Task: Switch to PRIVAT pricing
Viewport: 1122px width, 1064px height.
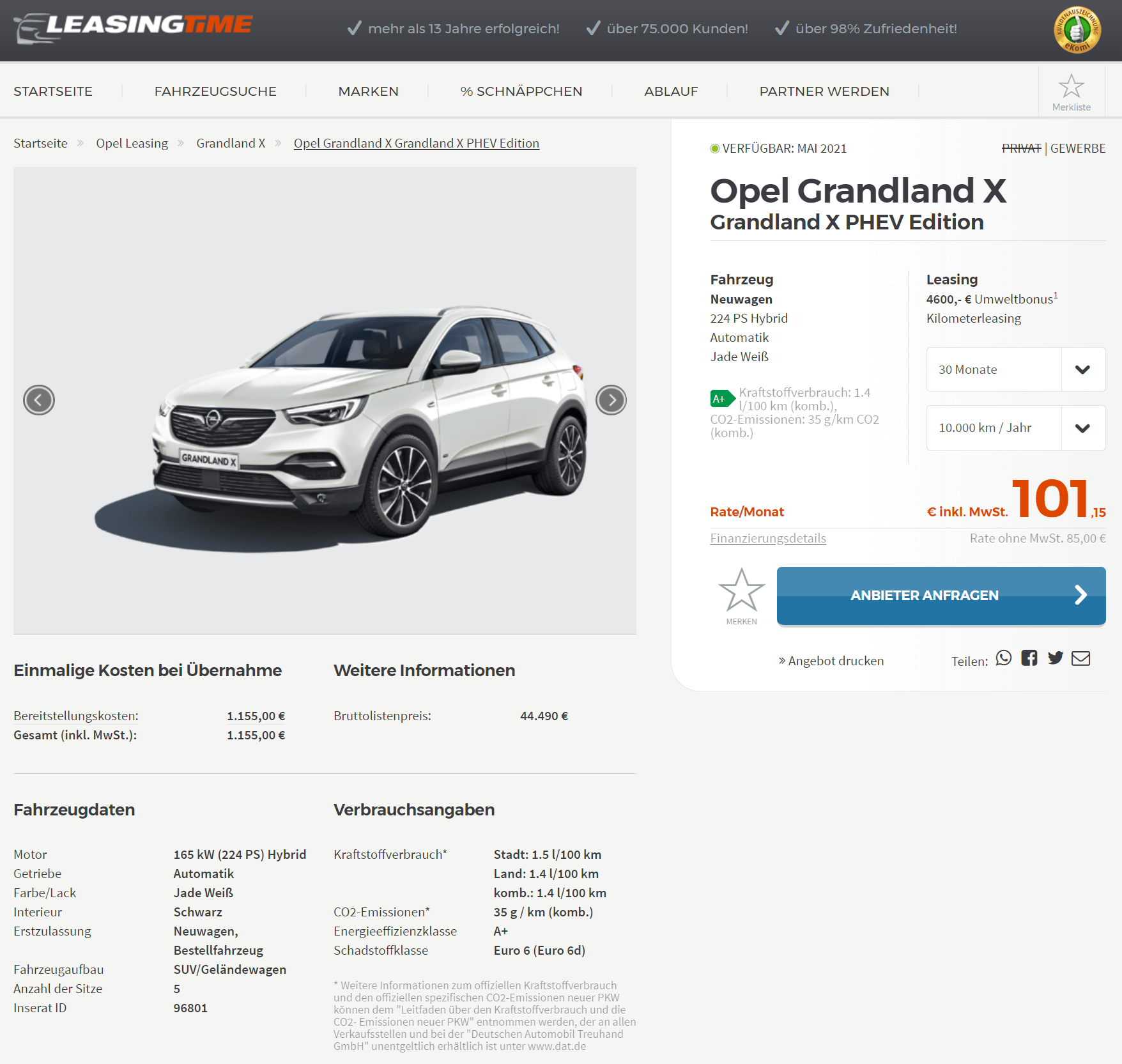Action: [1021, 148]
